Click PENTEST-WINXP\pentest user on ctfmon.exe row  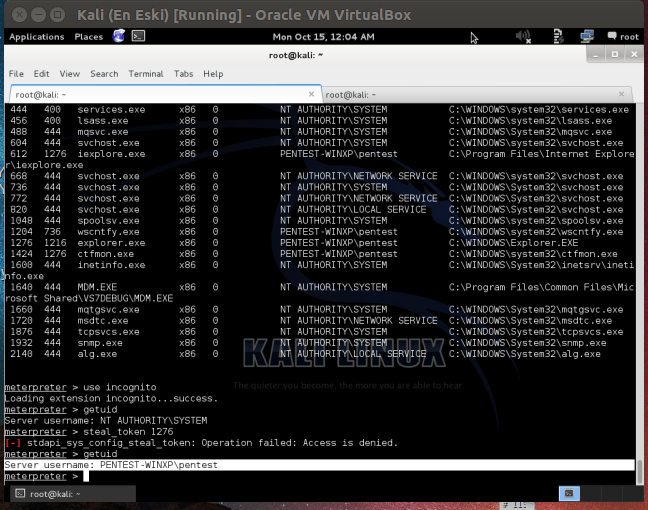339,254
